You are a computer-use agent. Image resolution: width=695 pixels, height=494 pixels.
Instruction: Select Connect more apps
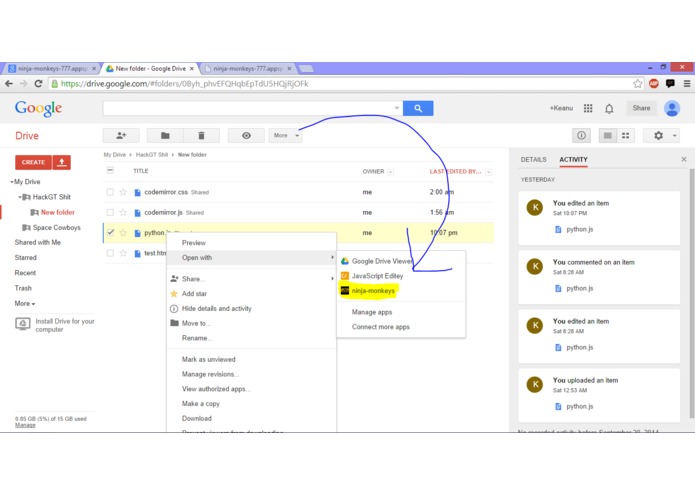coord(401,327)
